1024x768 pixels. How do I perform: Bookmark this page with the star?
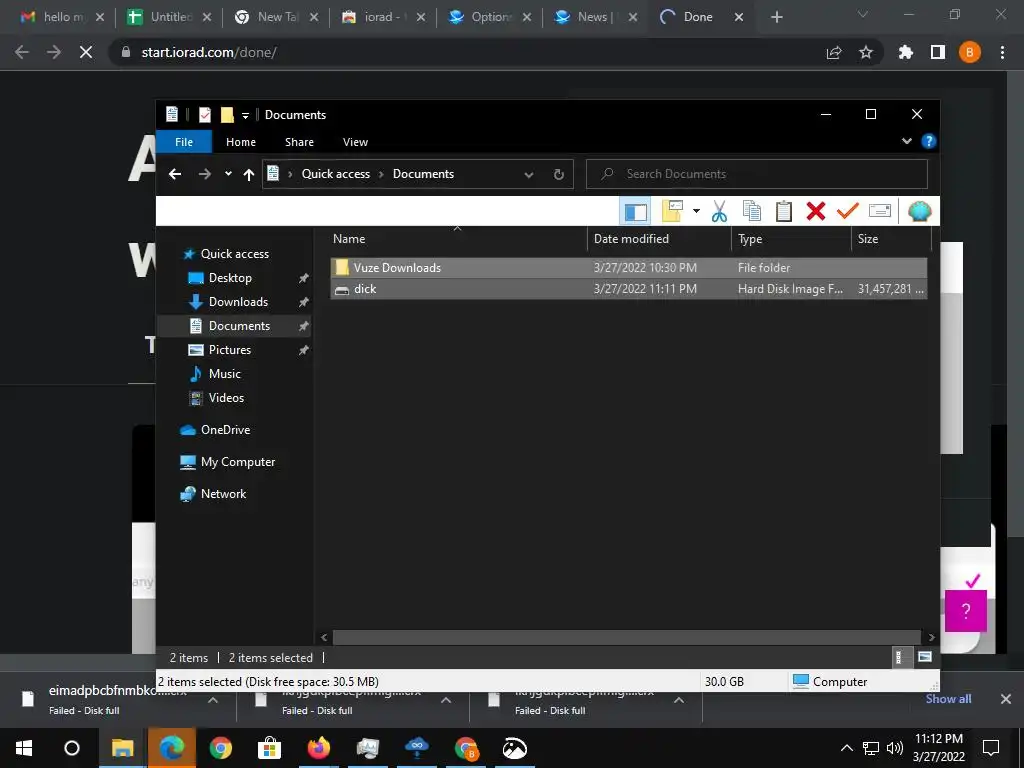pyautogui.click(x=866, y=52)
